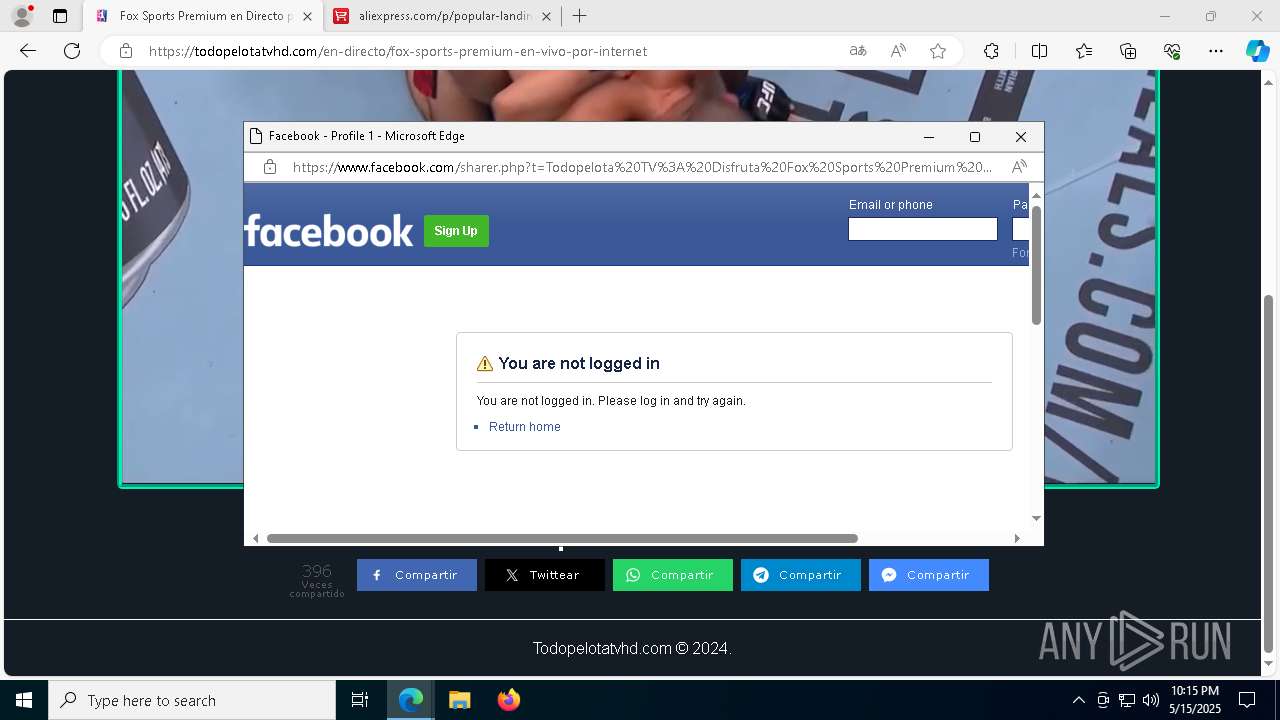The width and height of the screenshot is (1280, 720).
Task: Toggle split screen view icon
Action: point(1039,51)
